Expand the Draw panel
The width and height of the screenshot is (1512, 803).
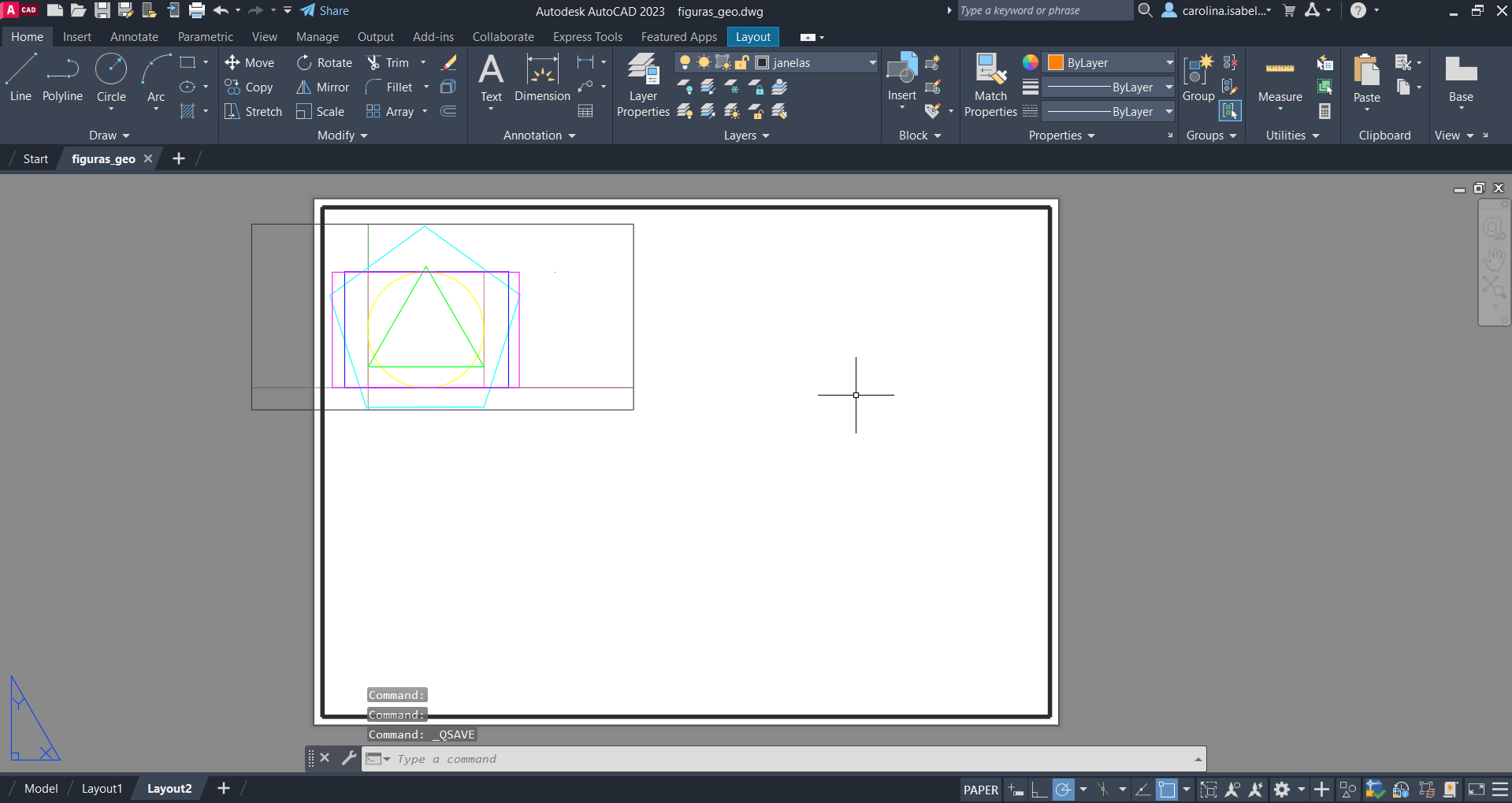coord(109,136)
